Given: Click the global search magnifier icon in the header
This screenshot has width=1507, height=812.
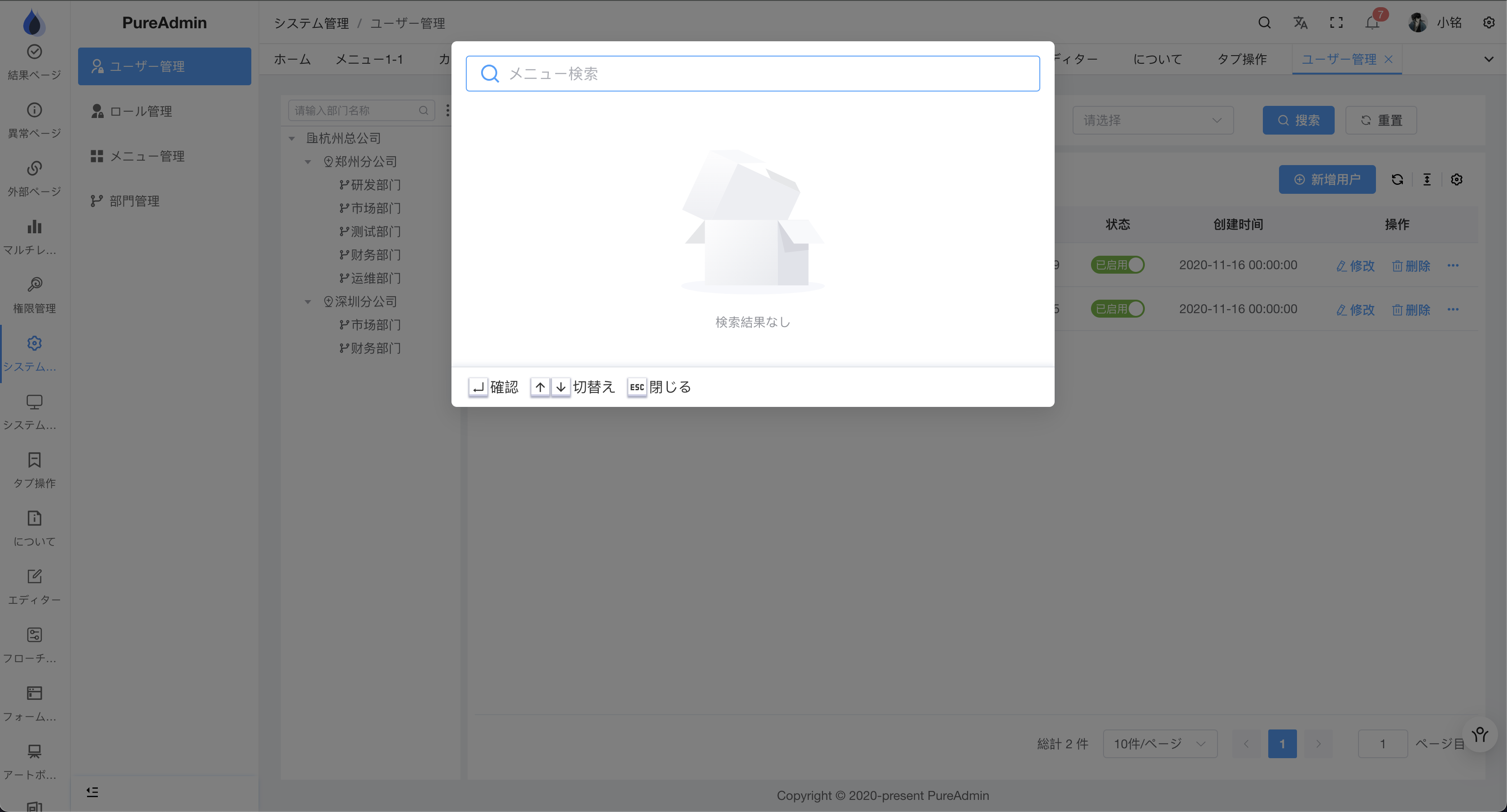Looking at the screenshot, I should point(1264,23).
